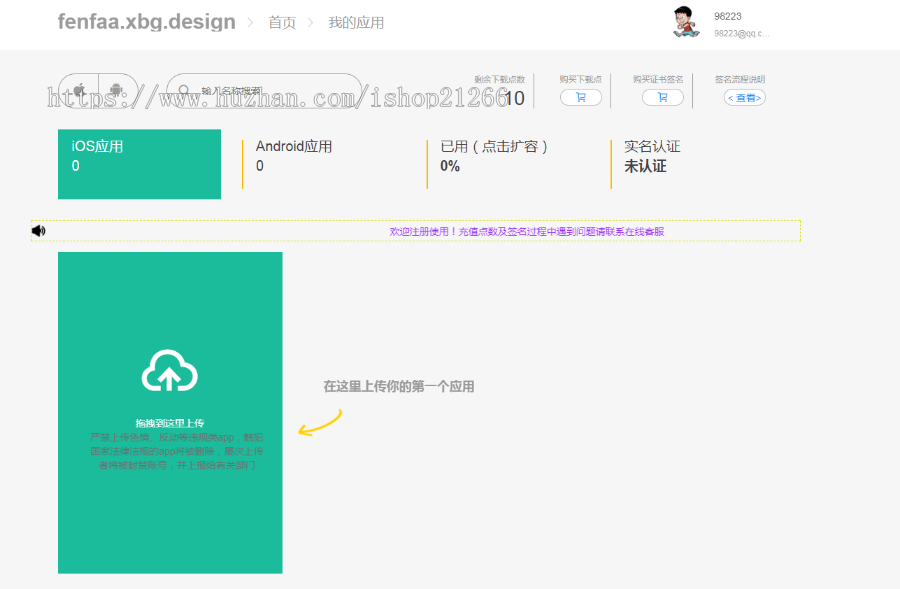Viewport: 900px width, 589px height.
Task: Click the online customer service announcement text
Action: tap(530, 229)
